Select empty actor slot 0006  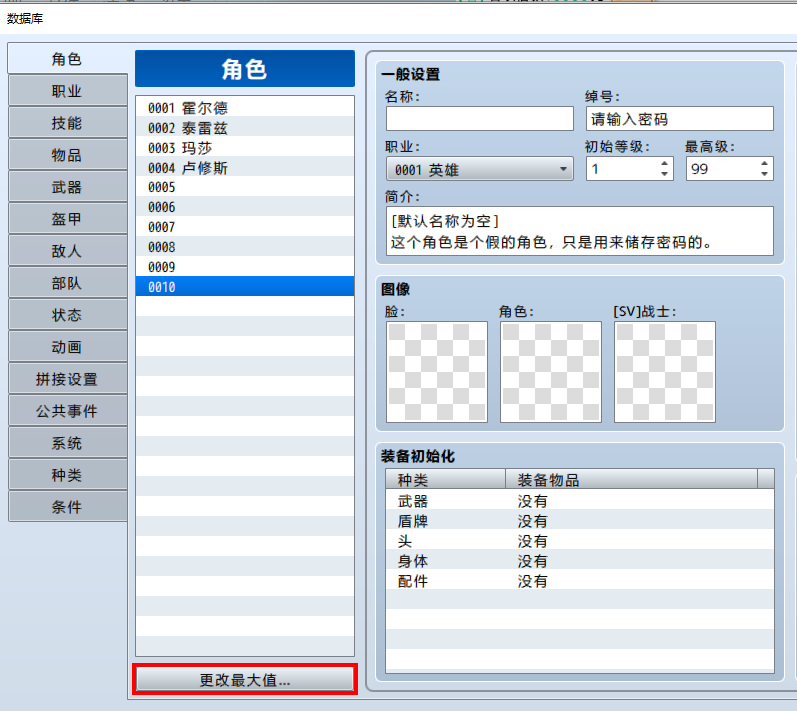coord(244,207)
